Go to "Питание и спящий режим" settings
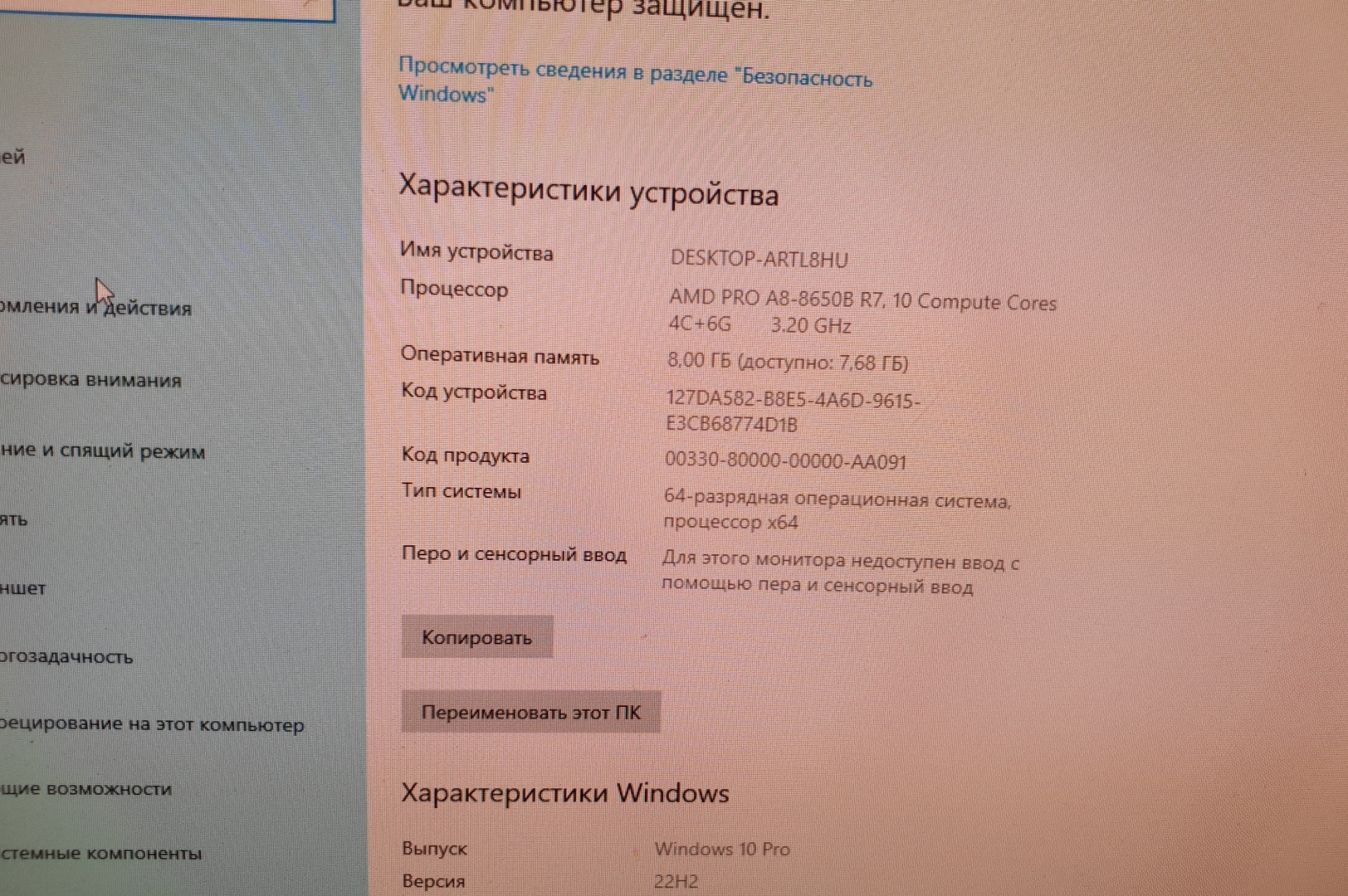1348x896 pixels. [x=102, y=450]
